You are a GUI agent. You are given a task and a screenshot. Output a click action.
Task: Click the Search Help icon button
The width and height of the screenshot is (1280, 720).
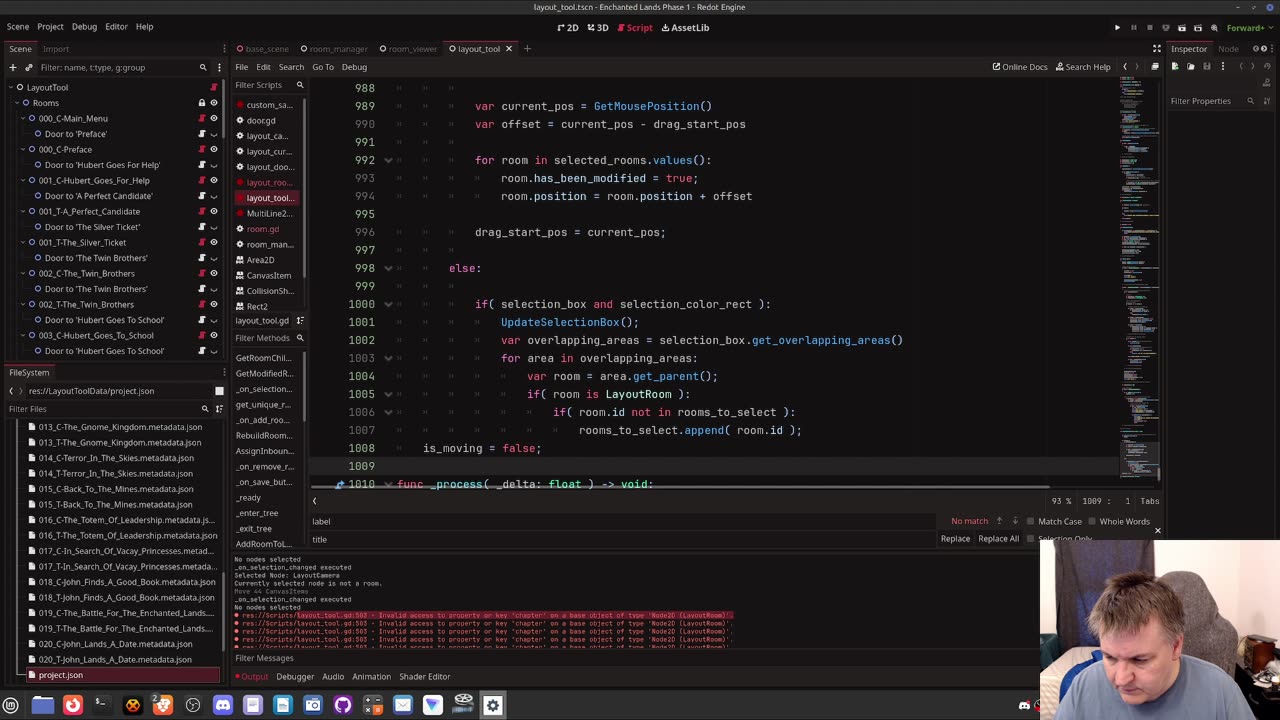(x=1081, y=67)
